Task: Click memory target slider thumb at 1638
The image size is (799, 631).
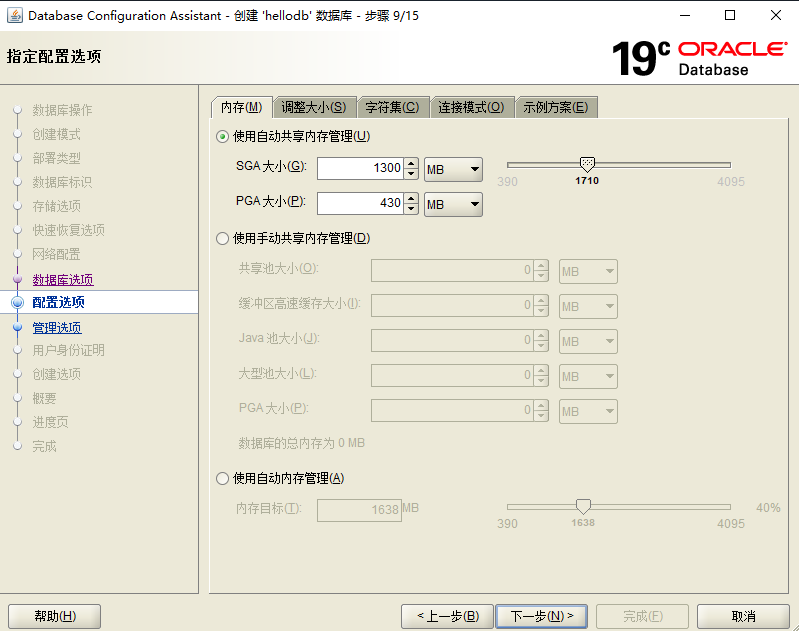Action: [583, 506]
